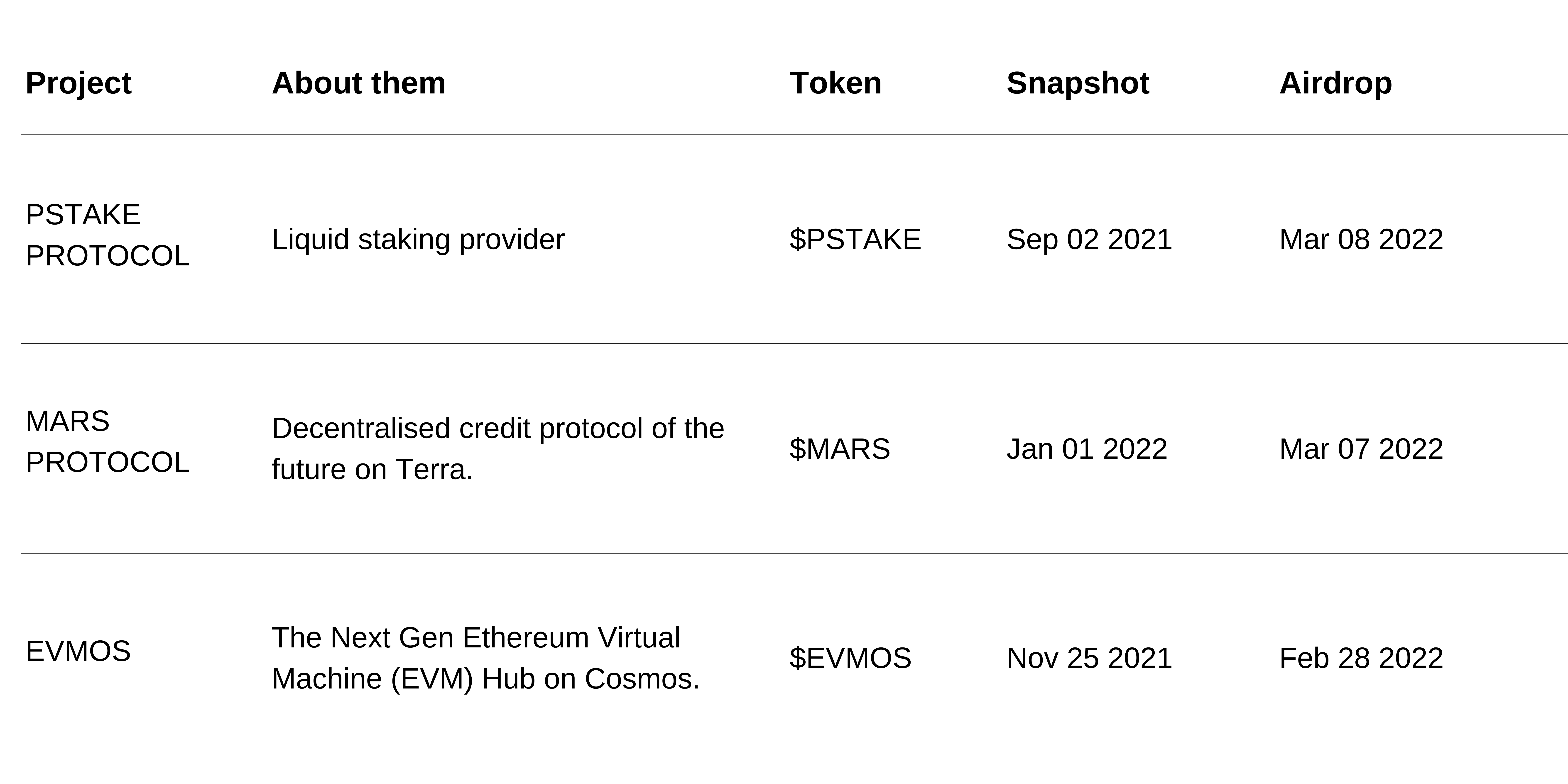Select the $PSTAKE token cell
This screenshot has height=784, width=1568.
pyautogui.click(x=855, y=239)
